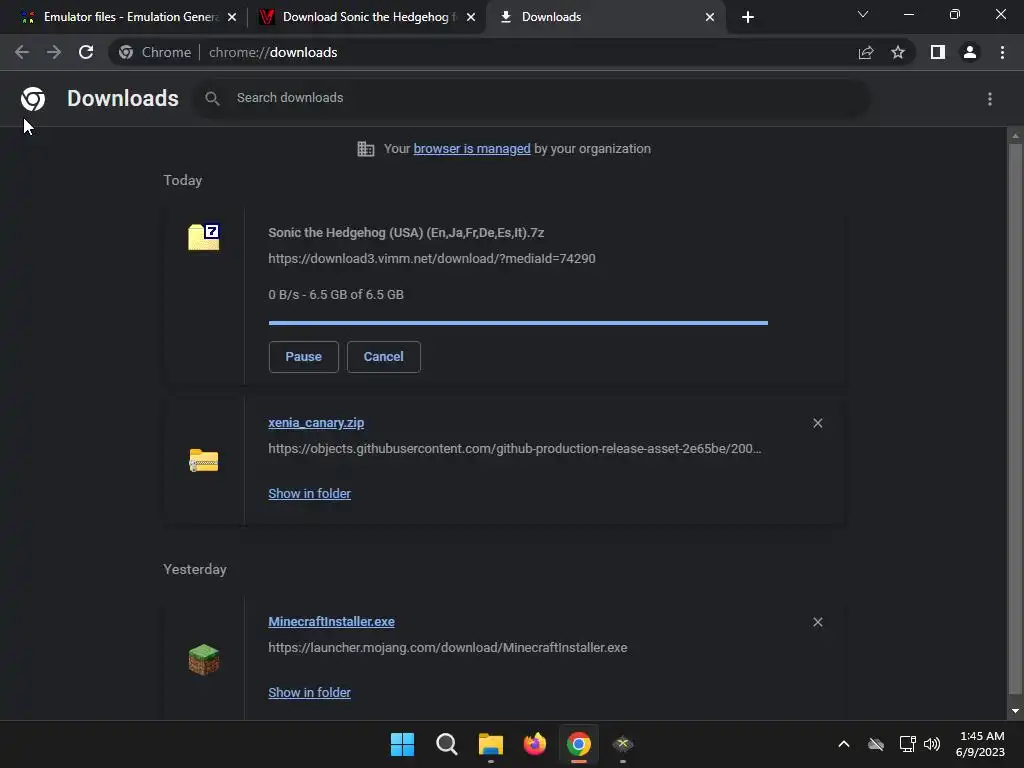The width and height of the screenshot is (1024, 768).
Task: Close the Downloads tab
Action: (x=710, y=17)
